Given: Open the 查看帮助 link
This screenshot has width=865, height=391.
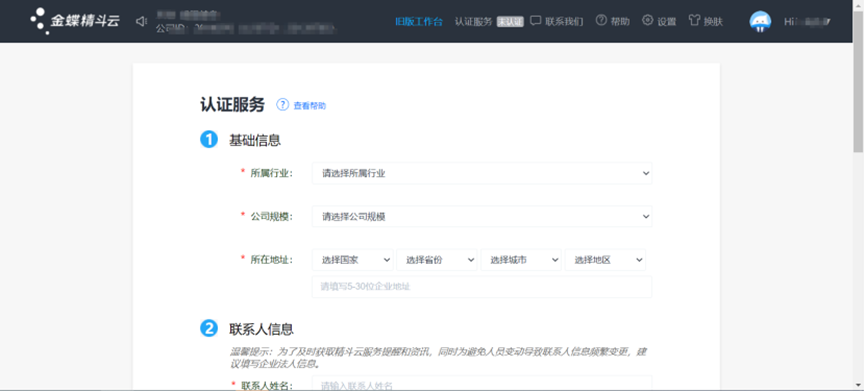Looking at the screenshot, I should (309, 106).
